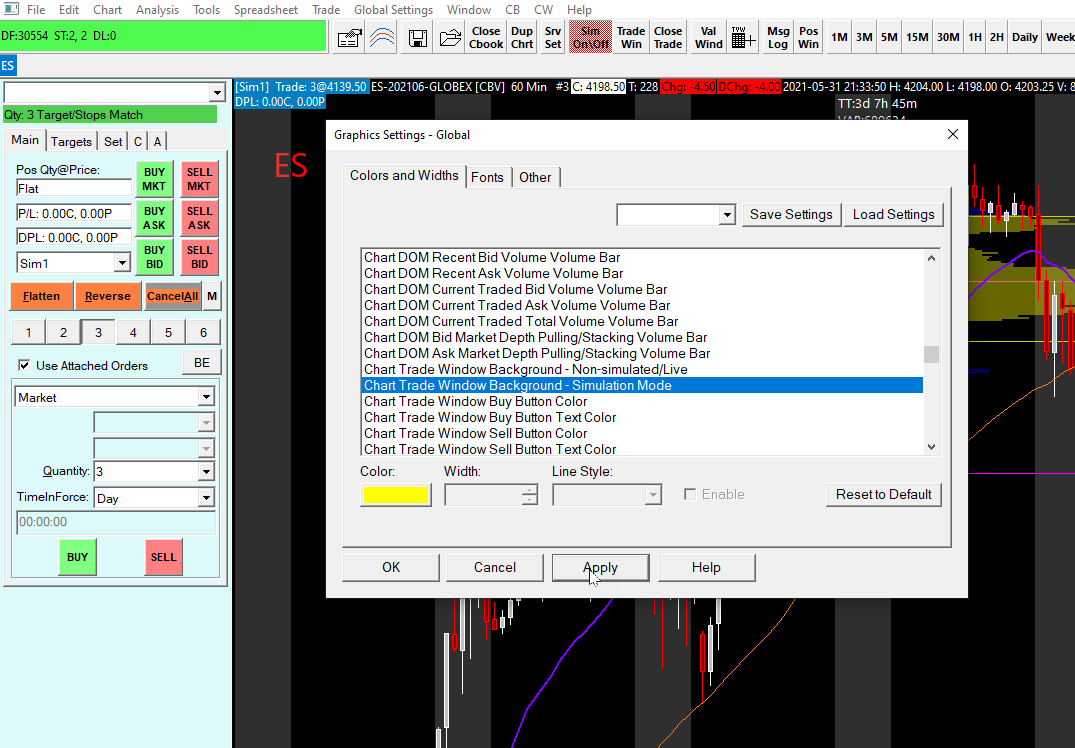
Task: Click the orange Flatten button
Action: click(41, 296)
